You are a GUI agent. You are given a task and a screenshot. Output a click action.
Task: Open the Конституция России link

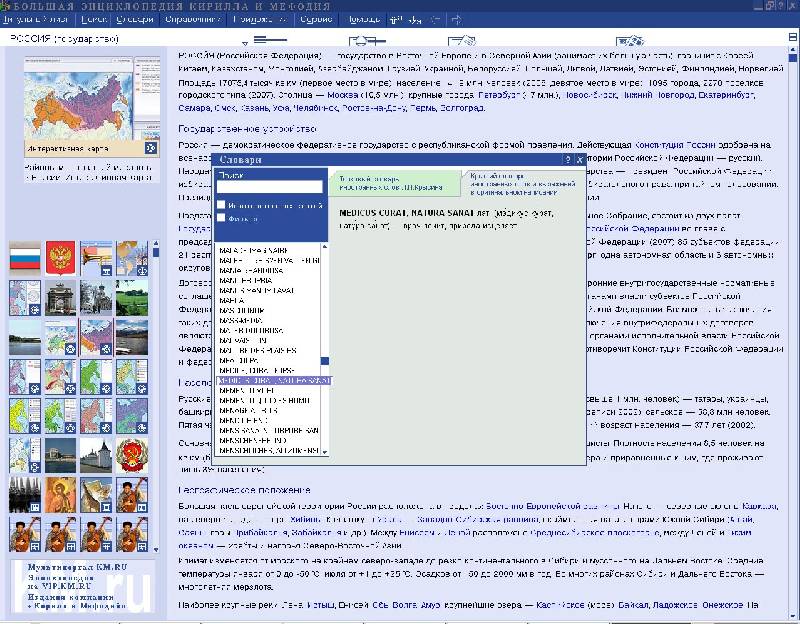(x=674, y=145)
